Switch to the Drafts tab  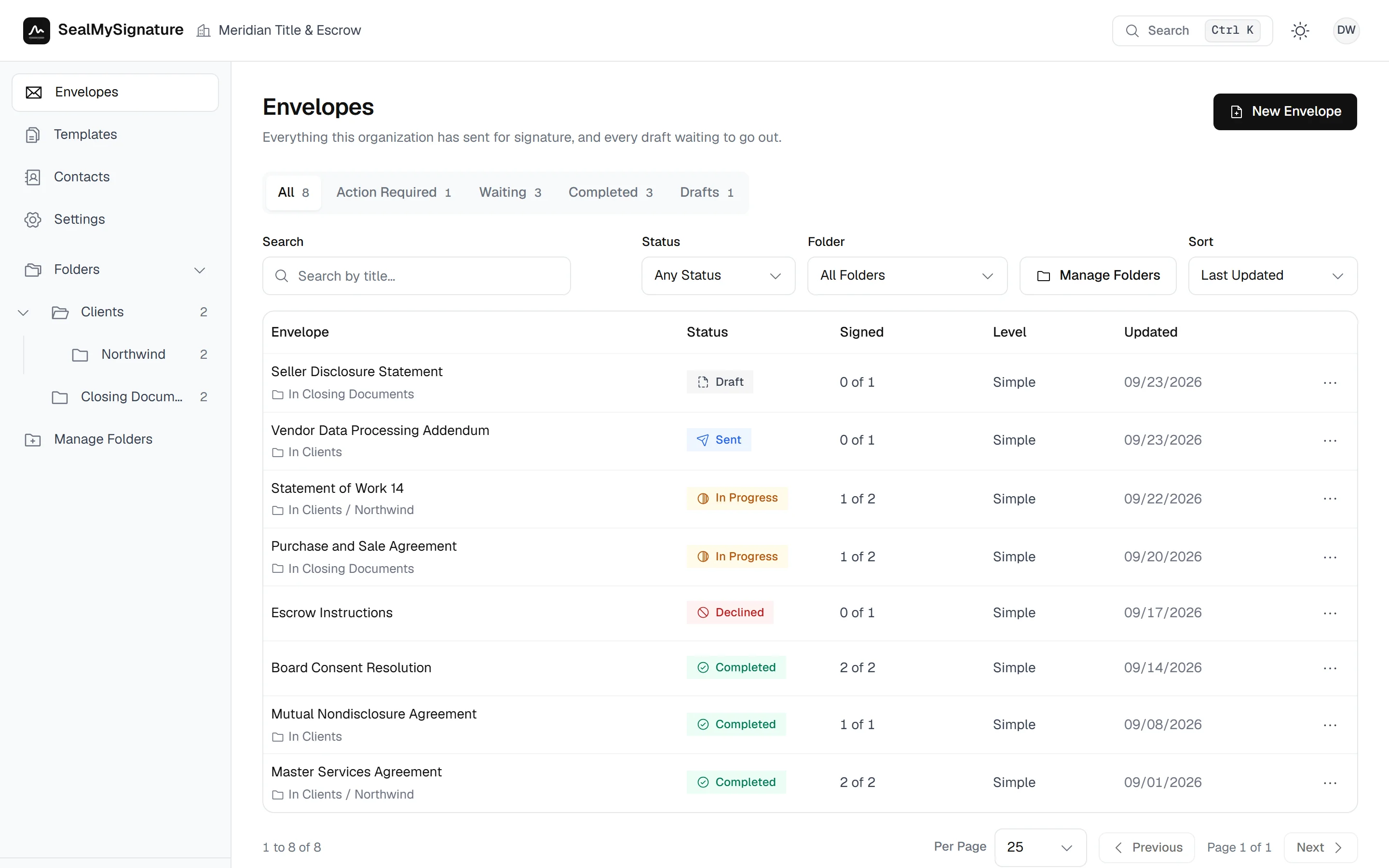tap(707, 193)
